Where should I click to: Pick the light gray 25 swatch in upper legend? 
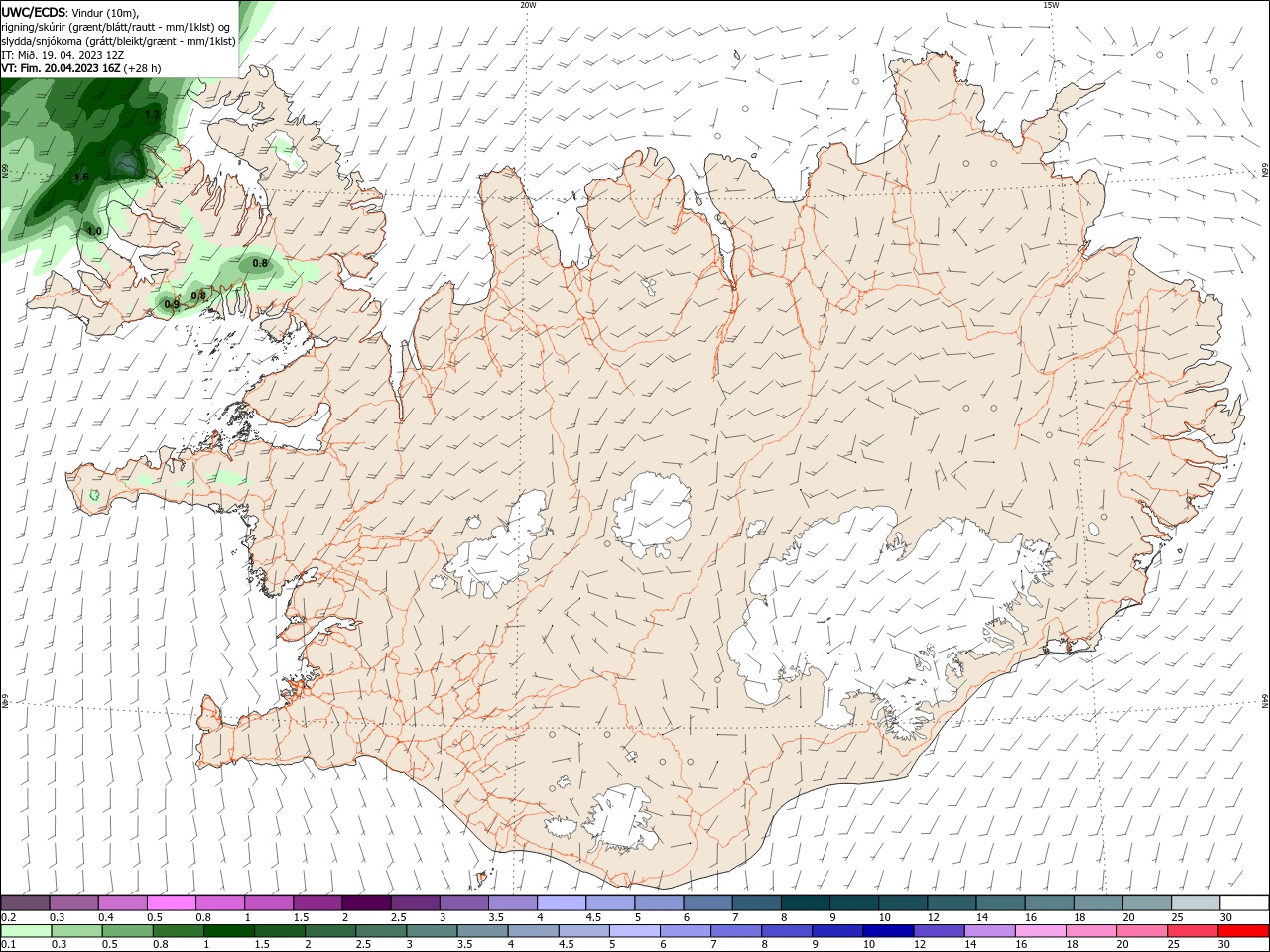click(1195, 903)
